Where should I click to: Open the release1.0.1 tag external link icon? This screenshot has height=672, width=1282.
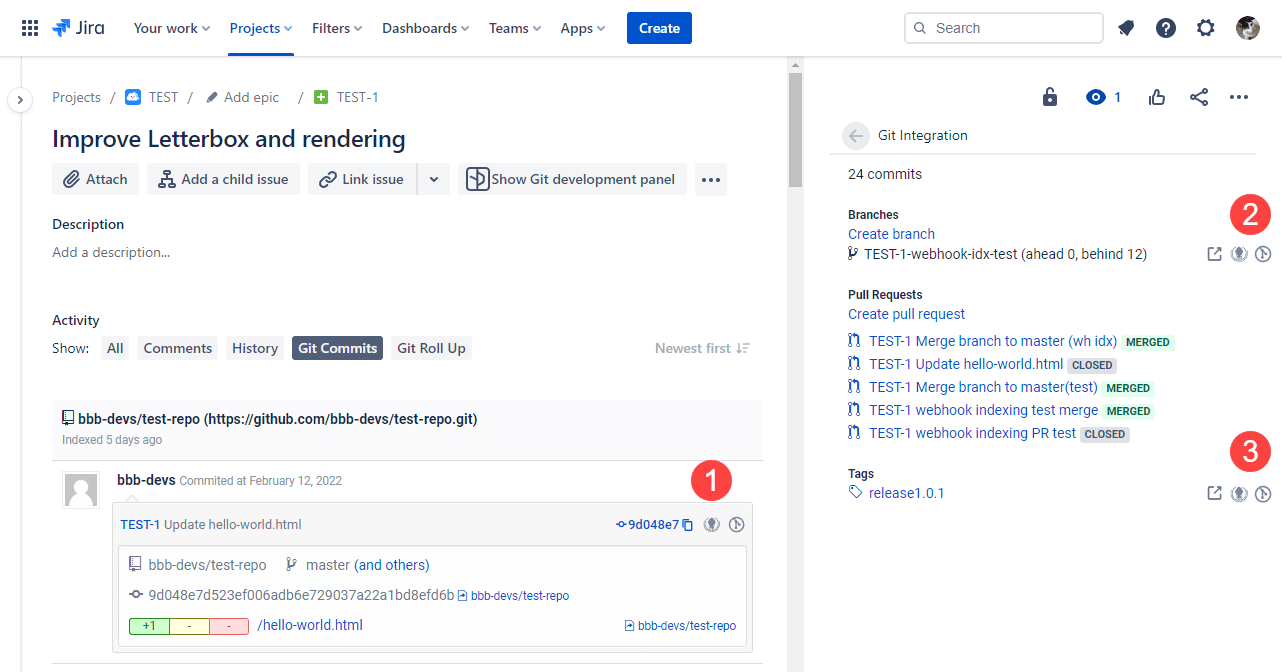1214,493
